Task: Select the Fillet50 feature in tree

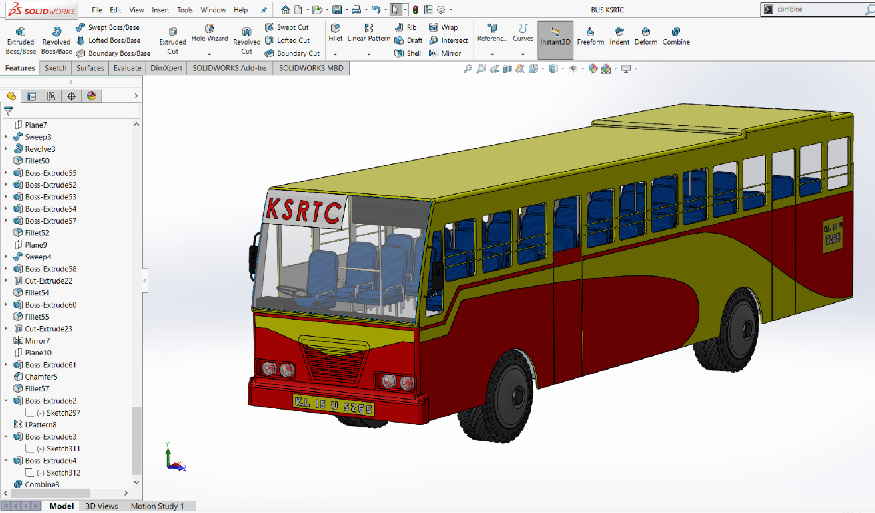Action: (x=32, y=161)
